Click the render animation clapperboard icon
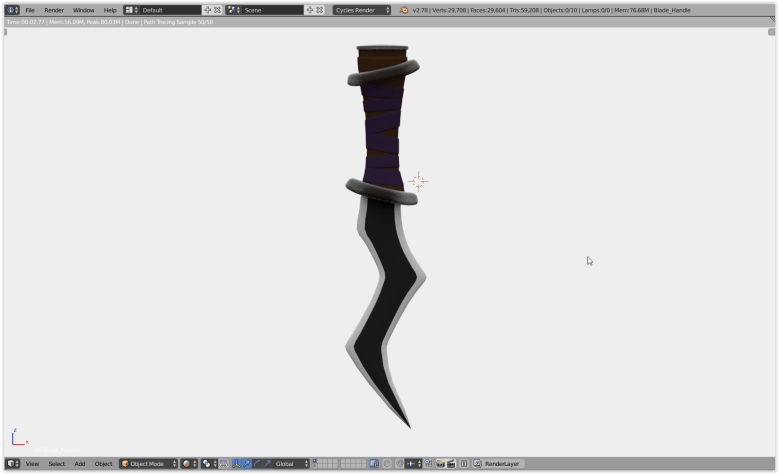This screenshot has height=474, width=779. (x=451, y=464)
